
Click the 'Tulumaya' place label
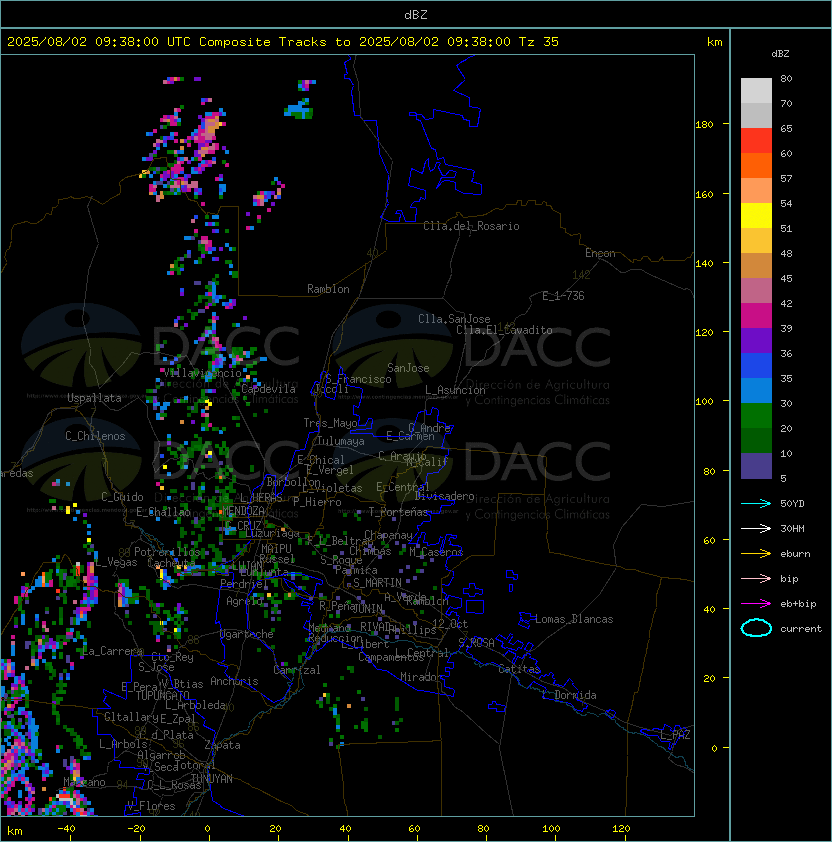[341, 441]
